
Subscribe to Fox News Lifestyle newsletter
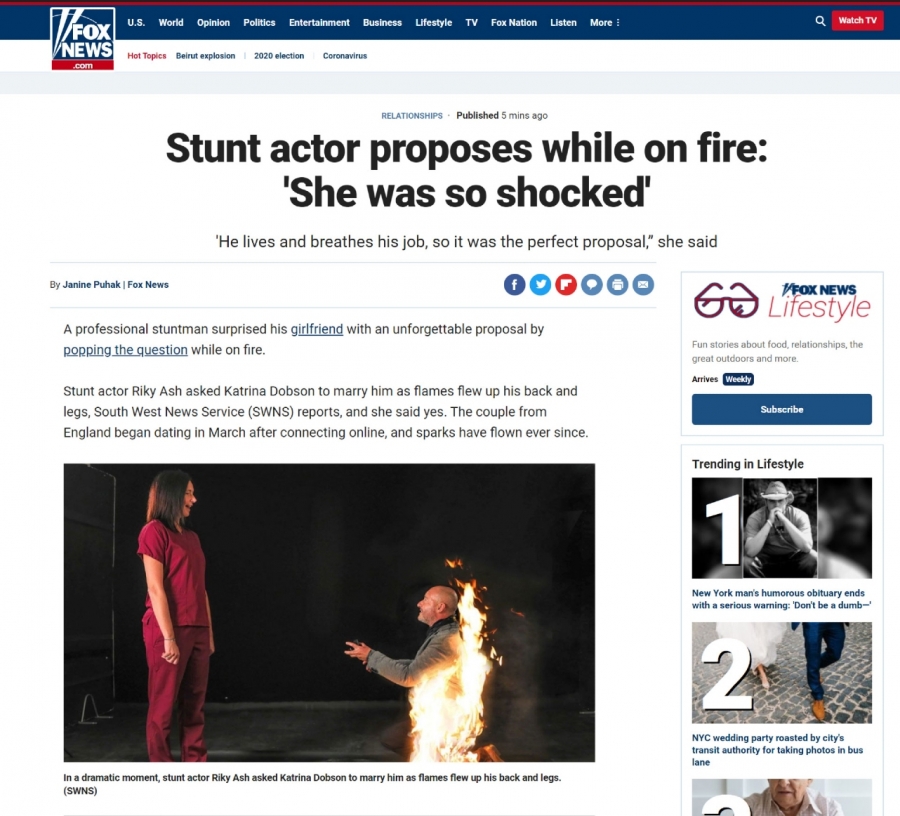click(x=781, y=409)
